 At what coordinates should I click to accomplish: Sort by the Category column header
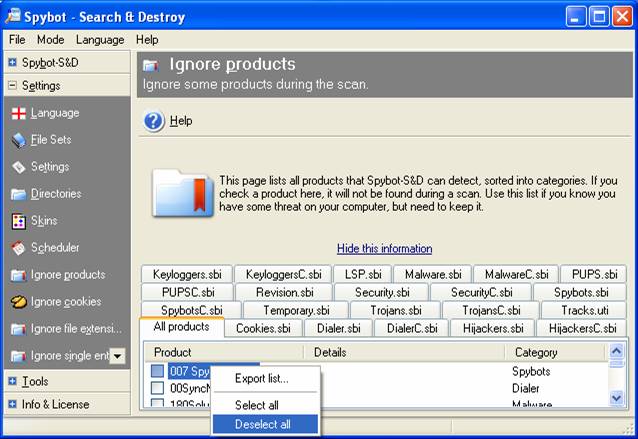(x=556, y=352)
